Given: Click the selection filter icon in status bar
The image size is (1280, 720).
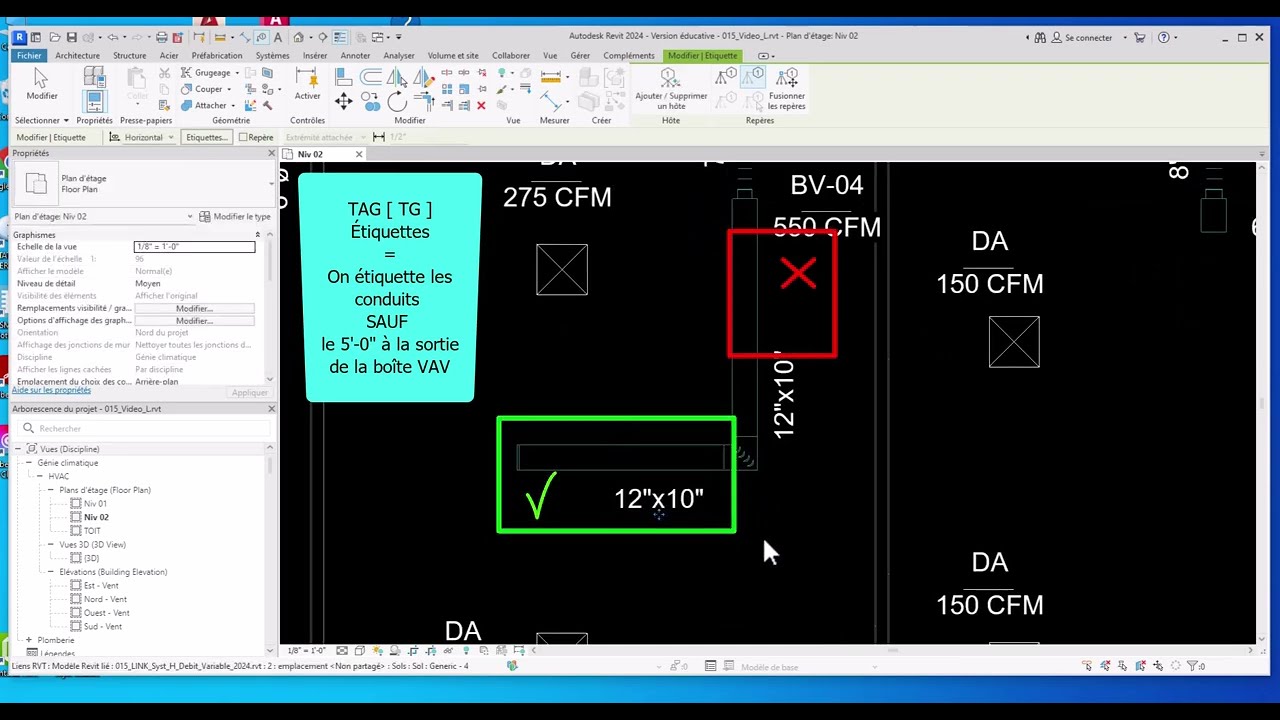Looking at the screenshot, I should (1192, 666).
